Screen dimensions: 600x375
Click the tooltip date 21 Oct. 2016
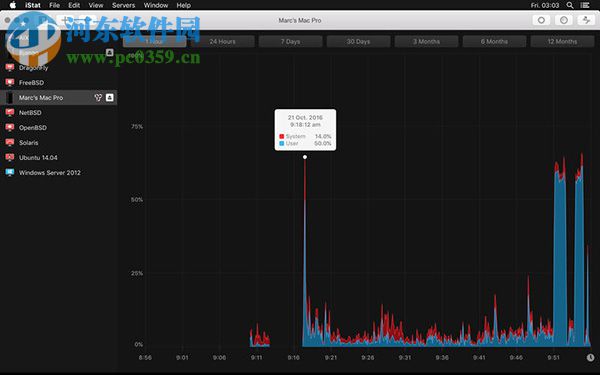tap(305, 117)
